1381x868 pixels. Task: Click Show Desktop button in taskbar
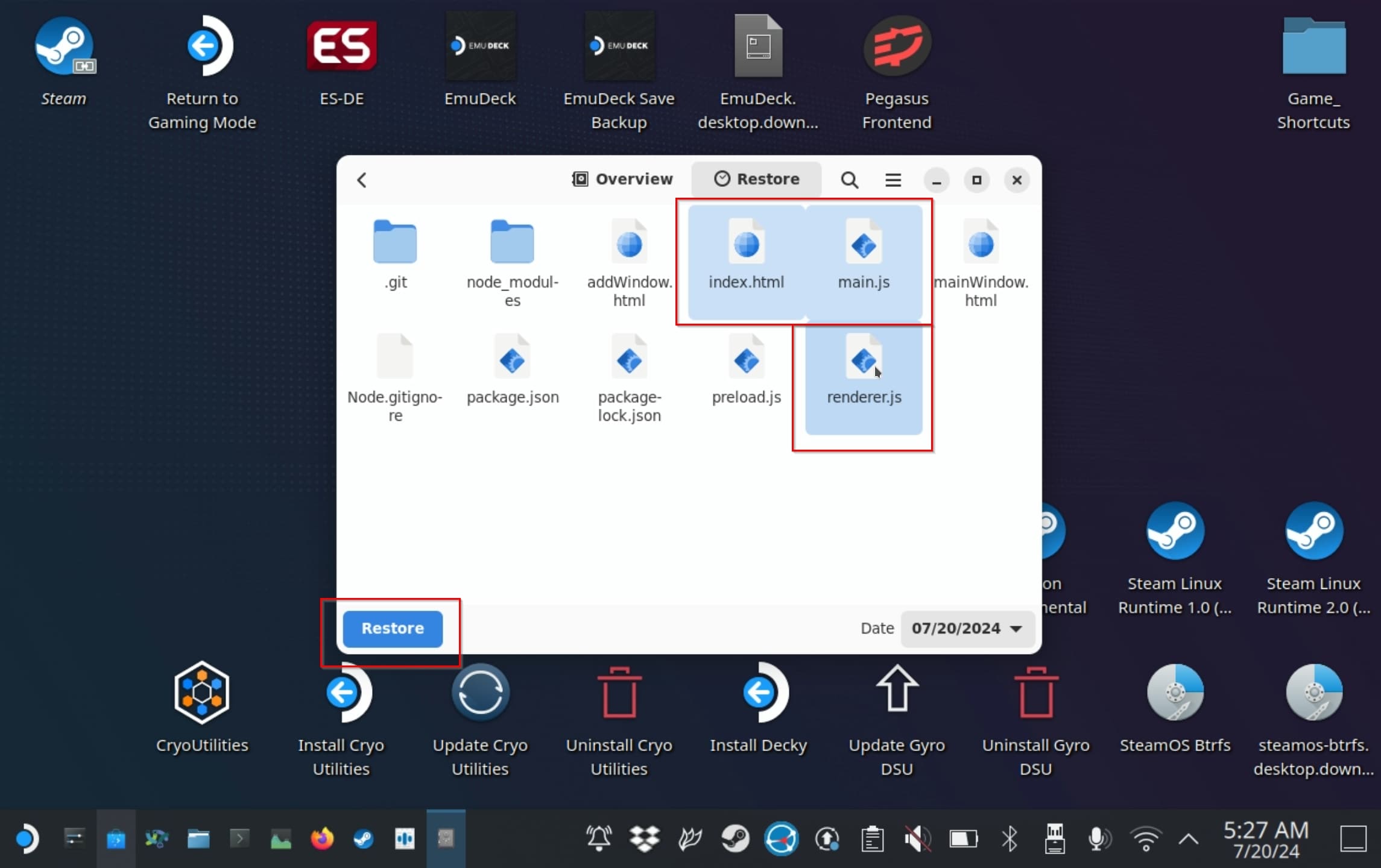pyautogui.click(x=1353, y=838)
